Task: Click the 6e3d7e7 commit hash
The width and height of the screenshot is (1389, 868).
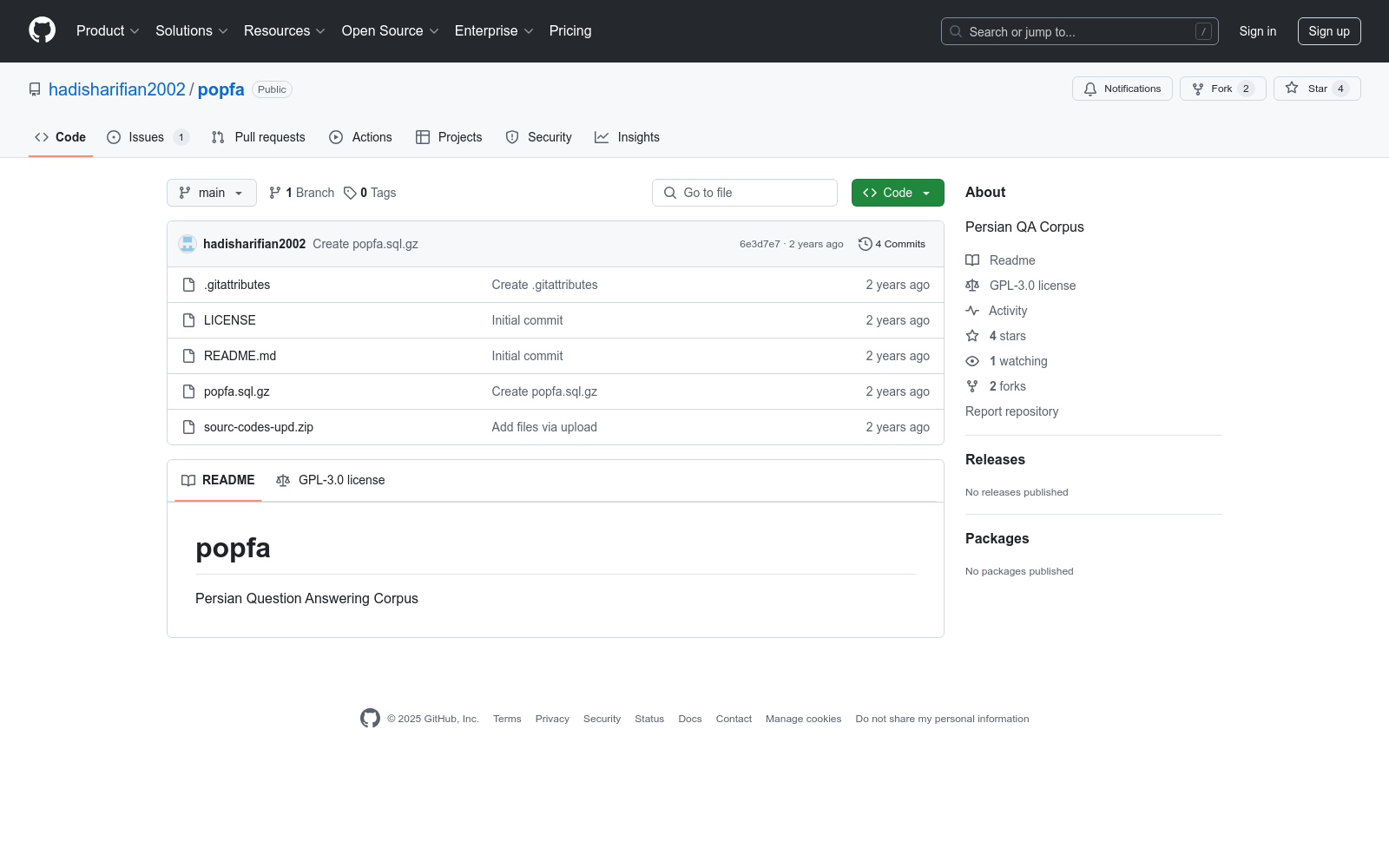Action: 760,244
